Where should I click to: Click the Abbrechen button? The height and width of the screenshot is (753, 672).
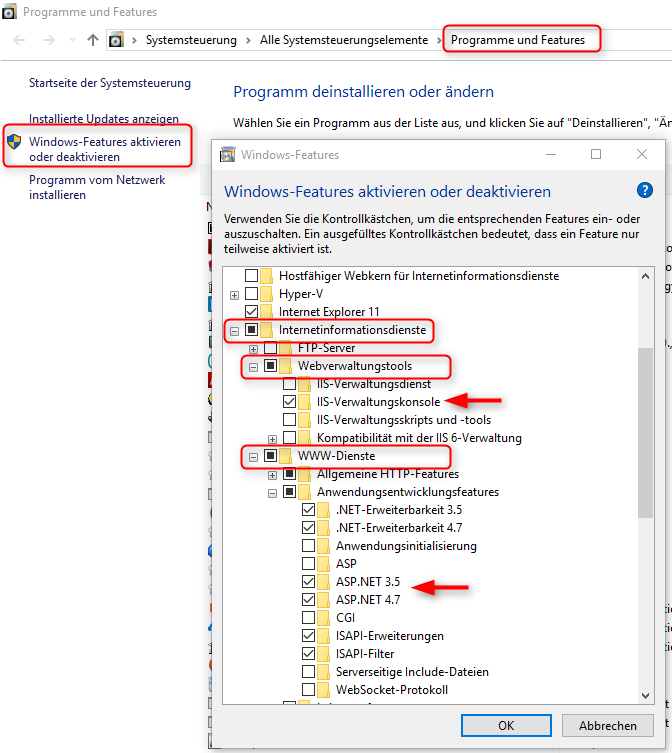(608, 725)
